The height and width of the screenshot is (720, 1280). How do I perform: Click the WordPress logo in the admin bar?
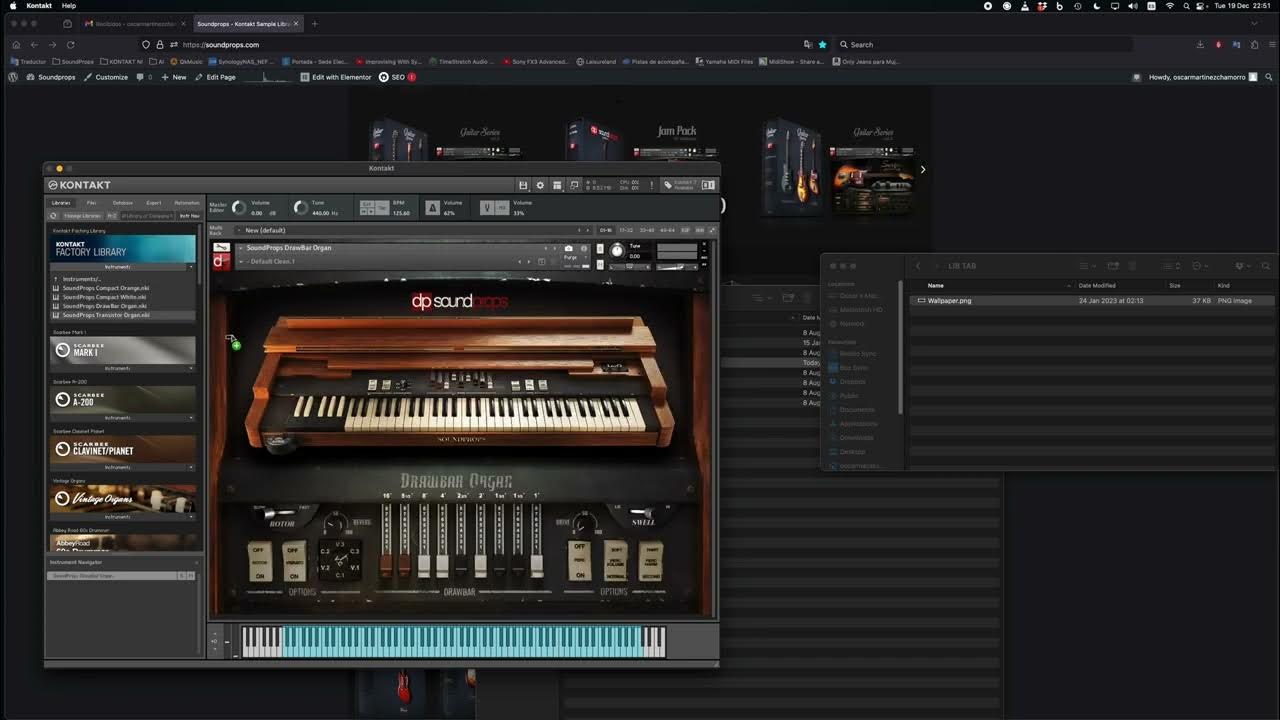pos(13,77)
